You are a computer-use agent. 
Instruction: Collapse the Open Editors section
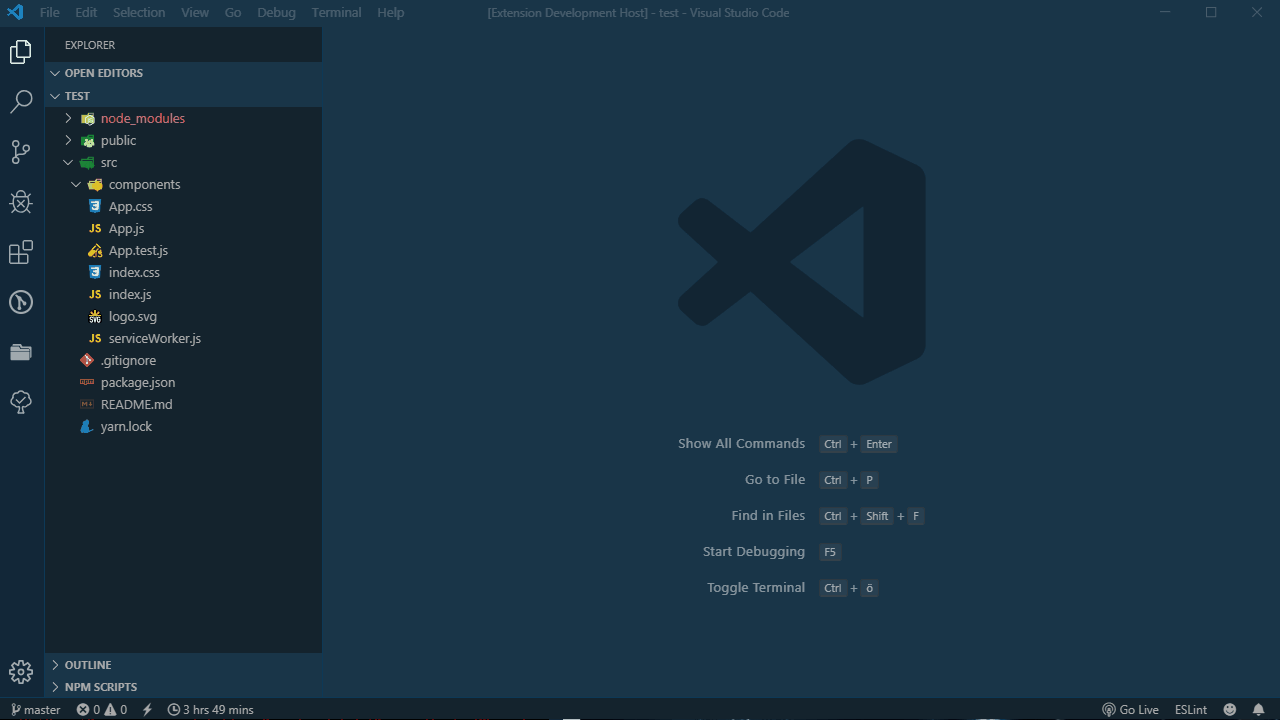(184, 73)
